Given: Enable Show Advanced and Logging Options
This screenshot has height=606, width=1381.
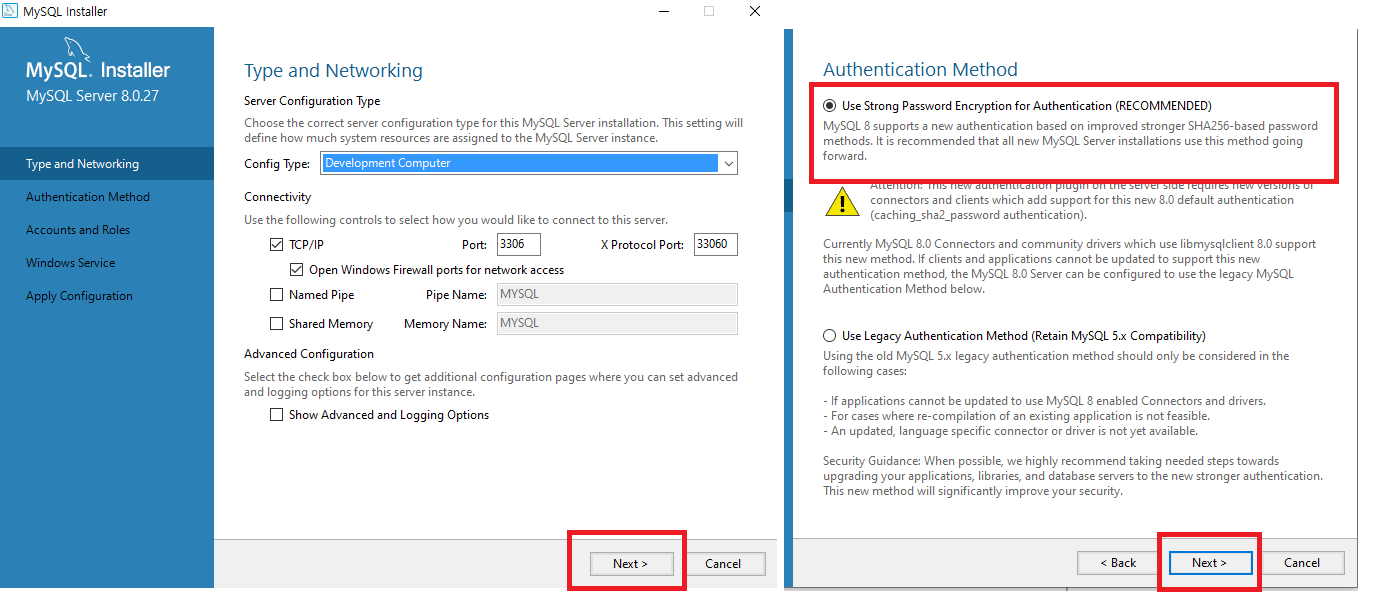Looking at the screenshot, I should 277,415.
